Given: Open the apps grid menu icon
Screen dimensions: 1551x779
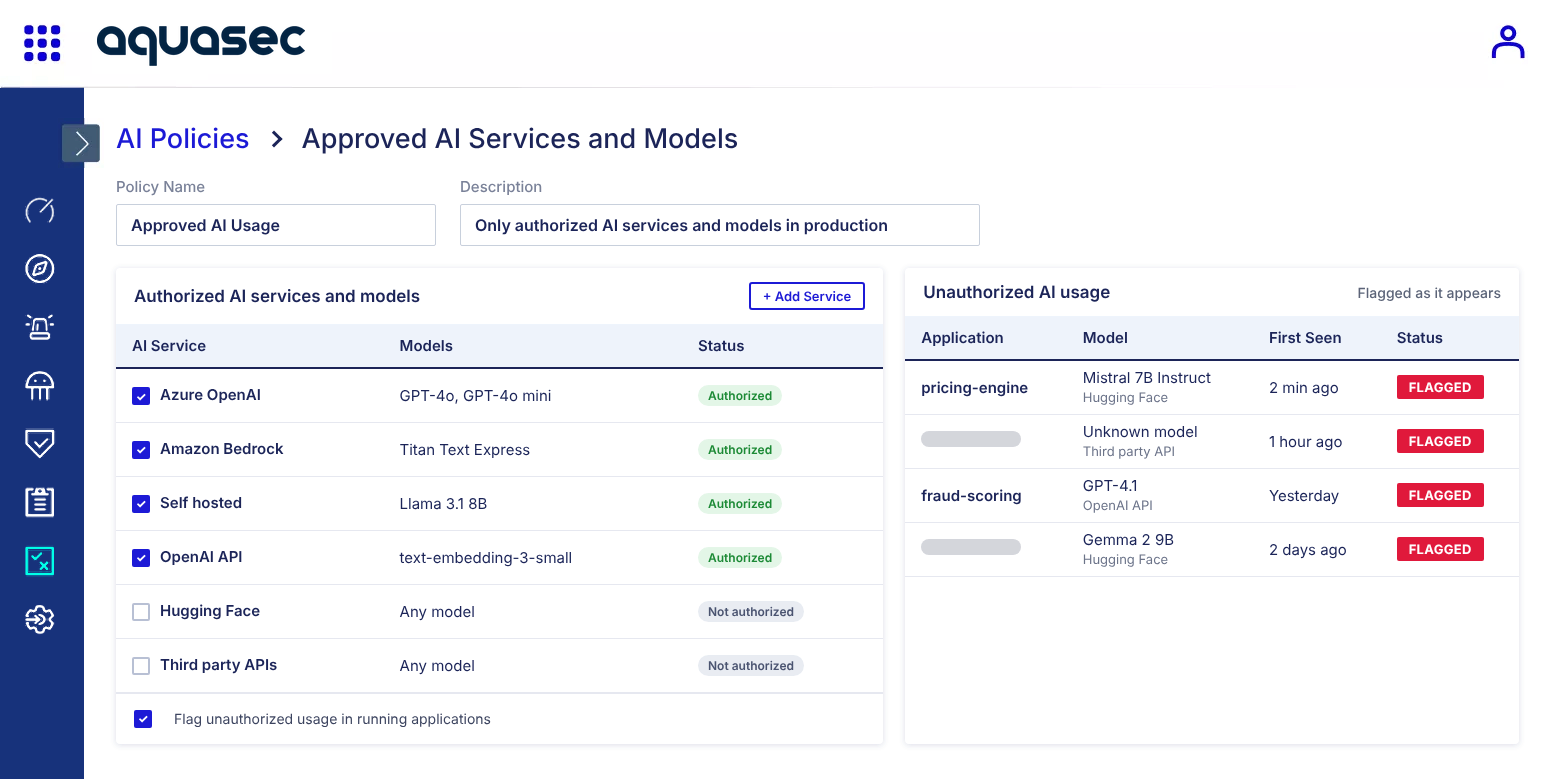Looking at the screenshot, I should [42, 43].
